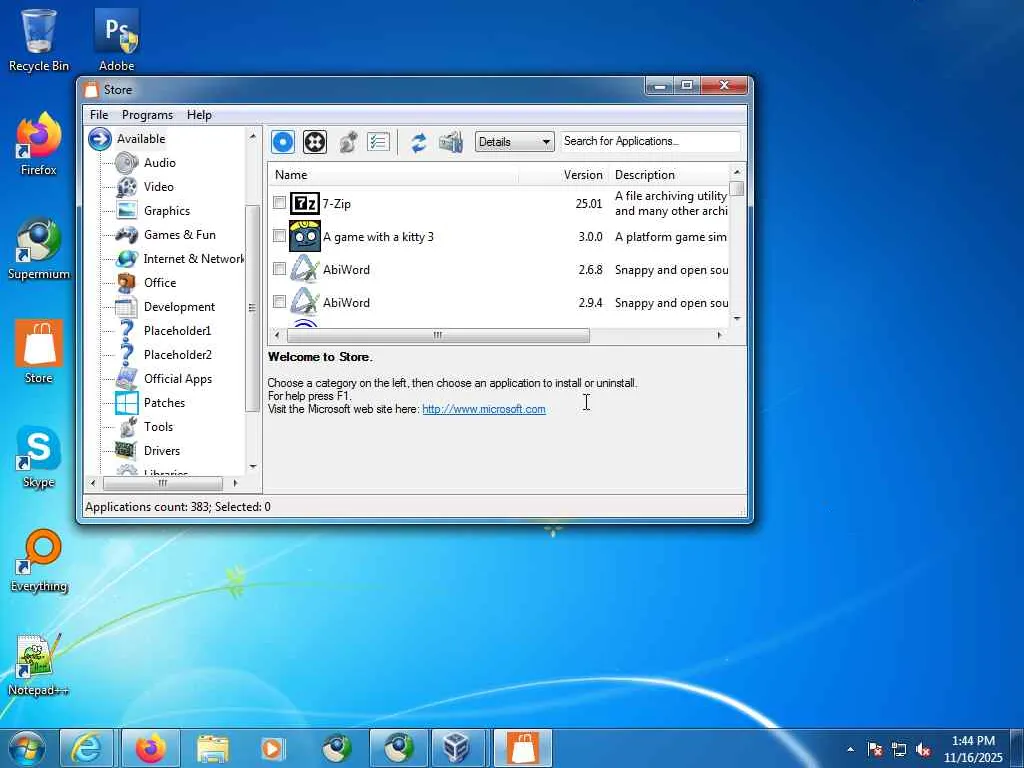Sort the list by the Version column header
1024x768 pixels.
pos(582,175)
